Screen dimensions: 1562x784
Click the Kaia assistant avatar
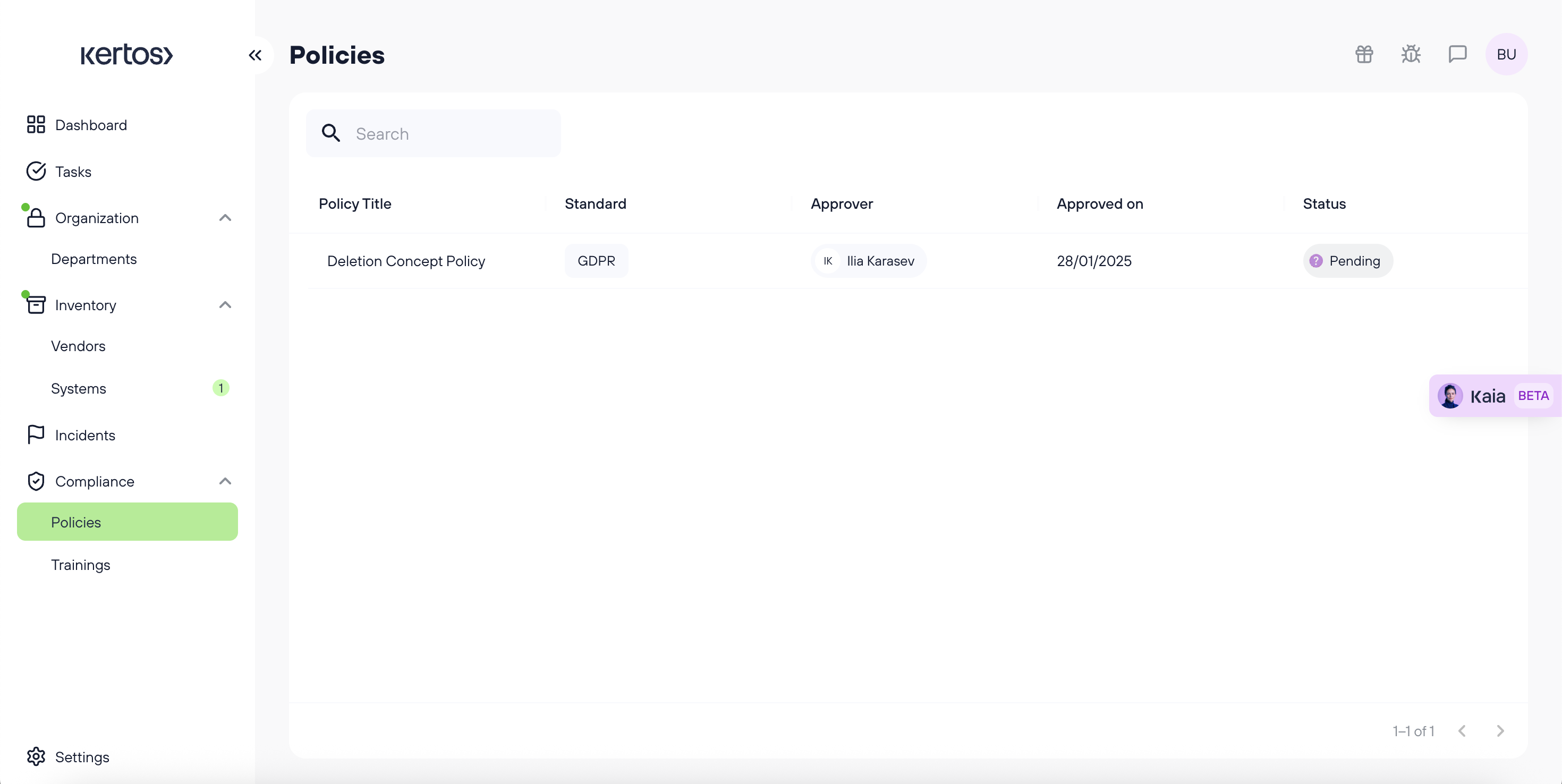(1450, 396)
